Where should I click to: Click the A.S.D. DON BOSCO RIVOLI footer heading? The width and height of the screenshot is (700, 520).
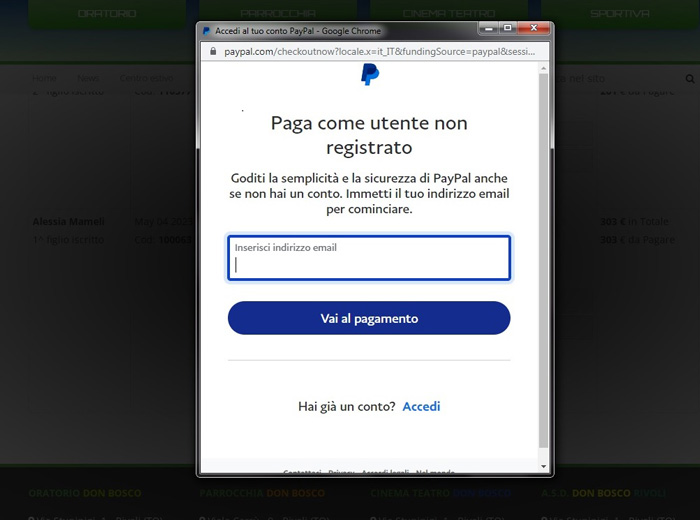coord(603,493)
